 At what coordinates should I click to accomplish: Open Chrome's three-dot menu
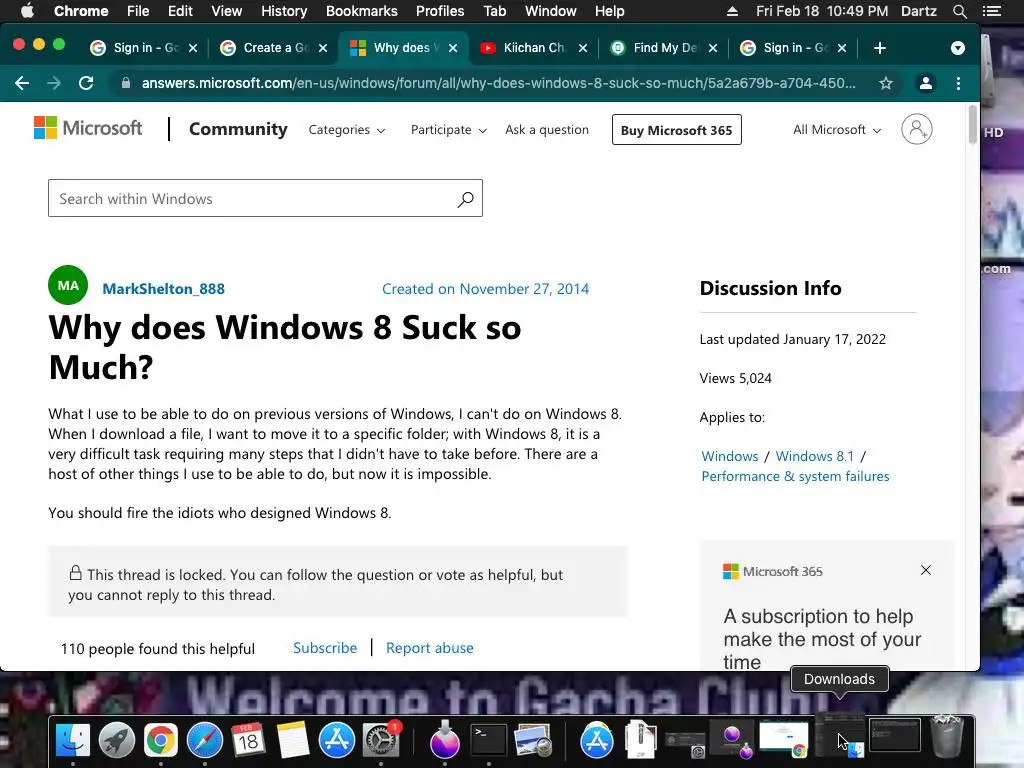pyautogui.click(x=958, y=83)
